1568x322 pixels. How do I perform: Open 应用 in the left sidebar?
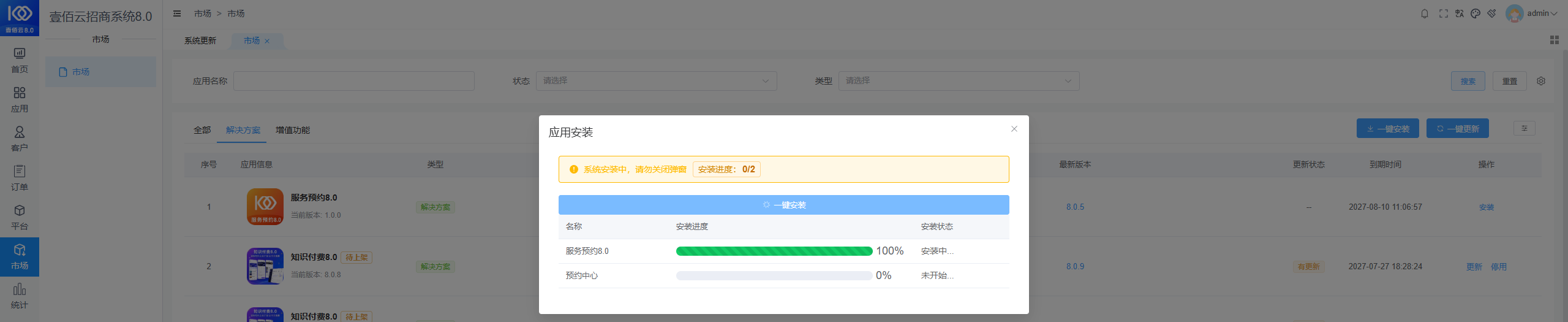[20, 100]
